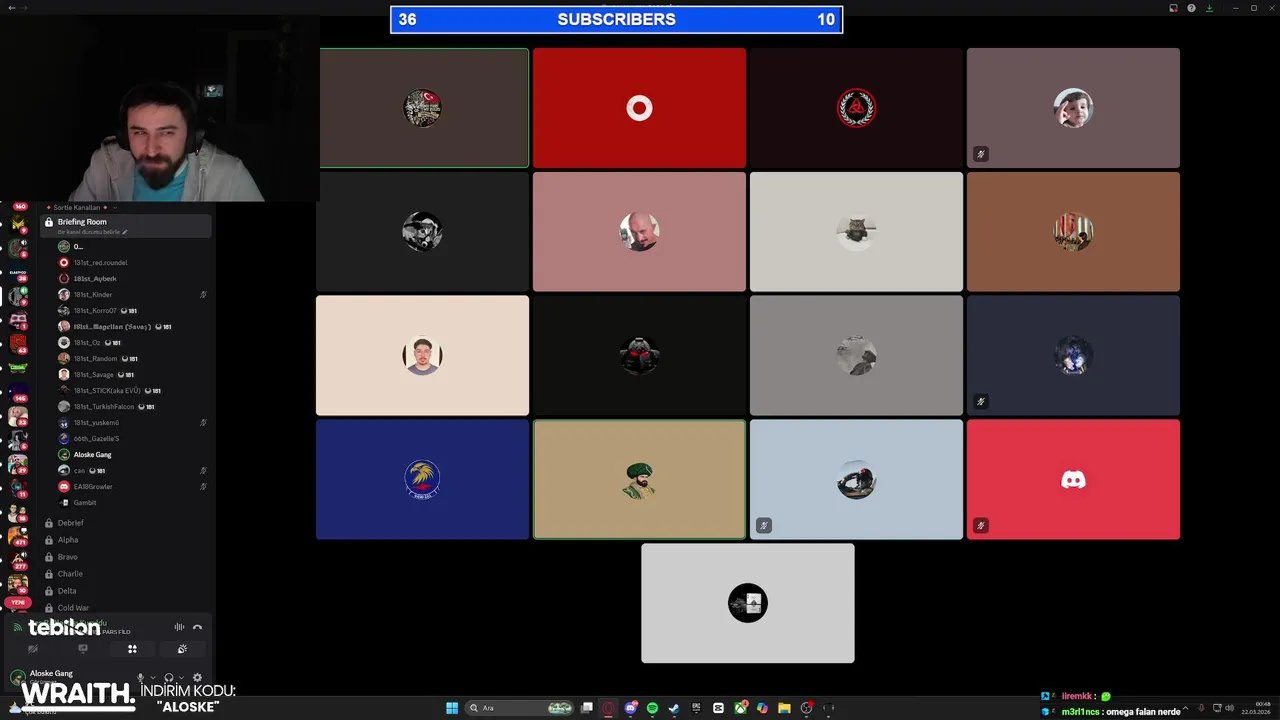Image resolution: width=1280 pixels, height=720 pixels.
Task: Expand microphone input options chevron
Action: click(x=153, y=678)
